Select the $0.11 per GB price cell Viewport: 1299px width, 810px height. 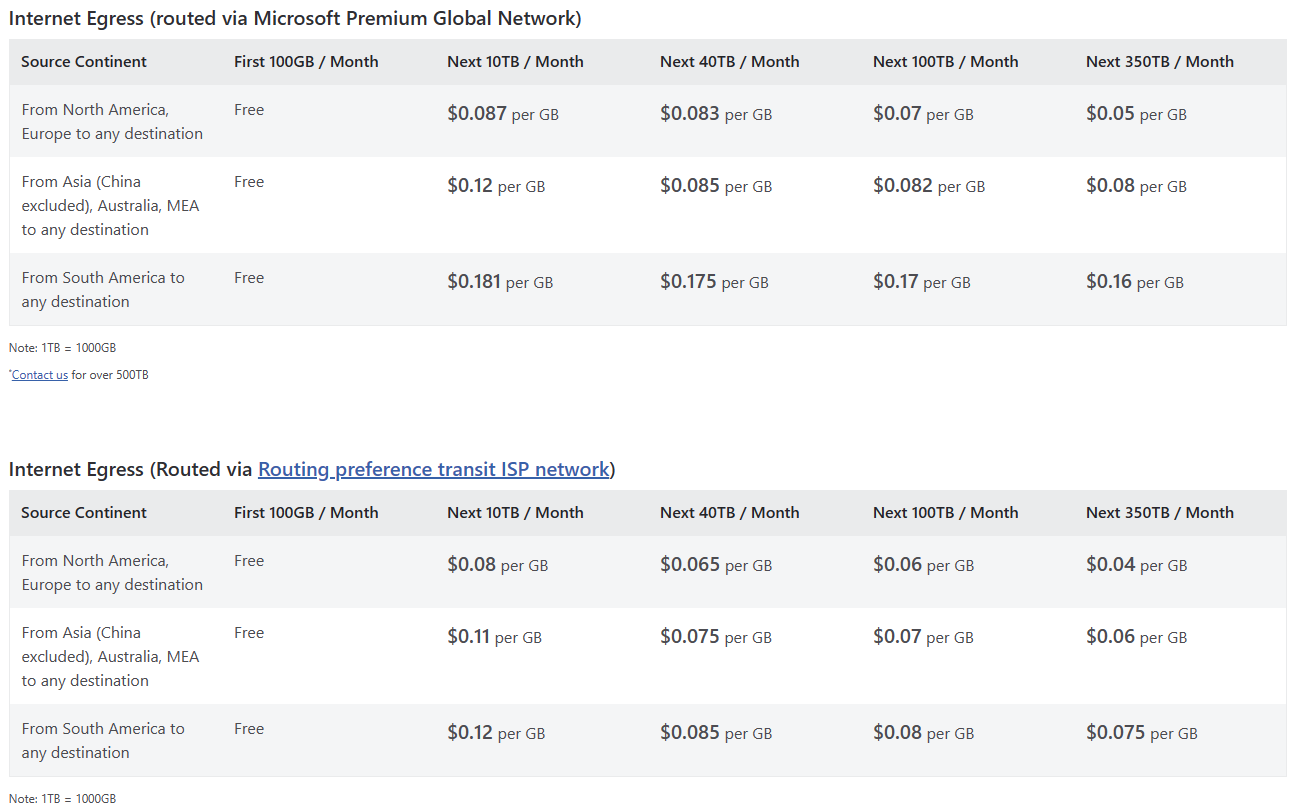pyautogui.click(x=494, y=637)
